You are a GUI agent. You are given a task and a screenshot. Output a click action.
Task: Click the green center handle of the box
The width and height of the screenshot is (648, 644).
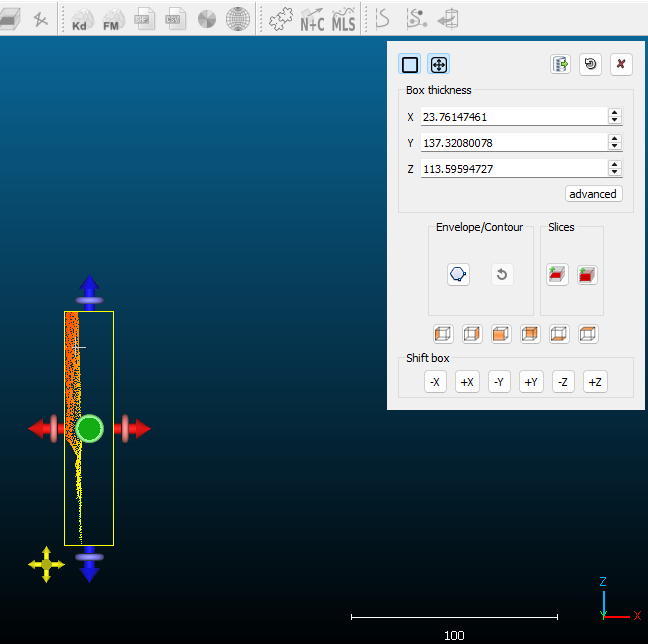[x=90, y=429]
